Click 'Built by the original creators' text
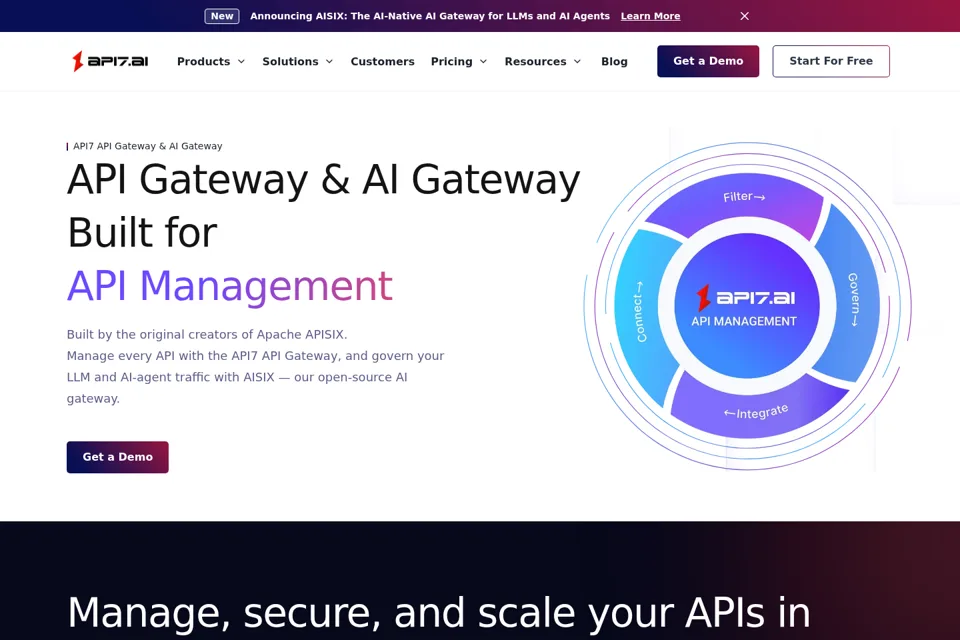Viewport: 960px width, 640px height. pos(207,334)
